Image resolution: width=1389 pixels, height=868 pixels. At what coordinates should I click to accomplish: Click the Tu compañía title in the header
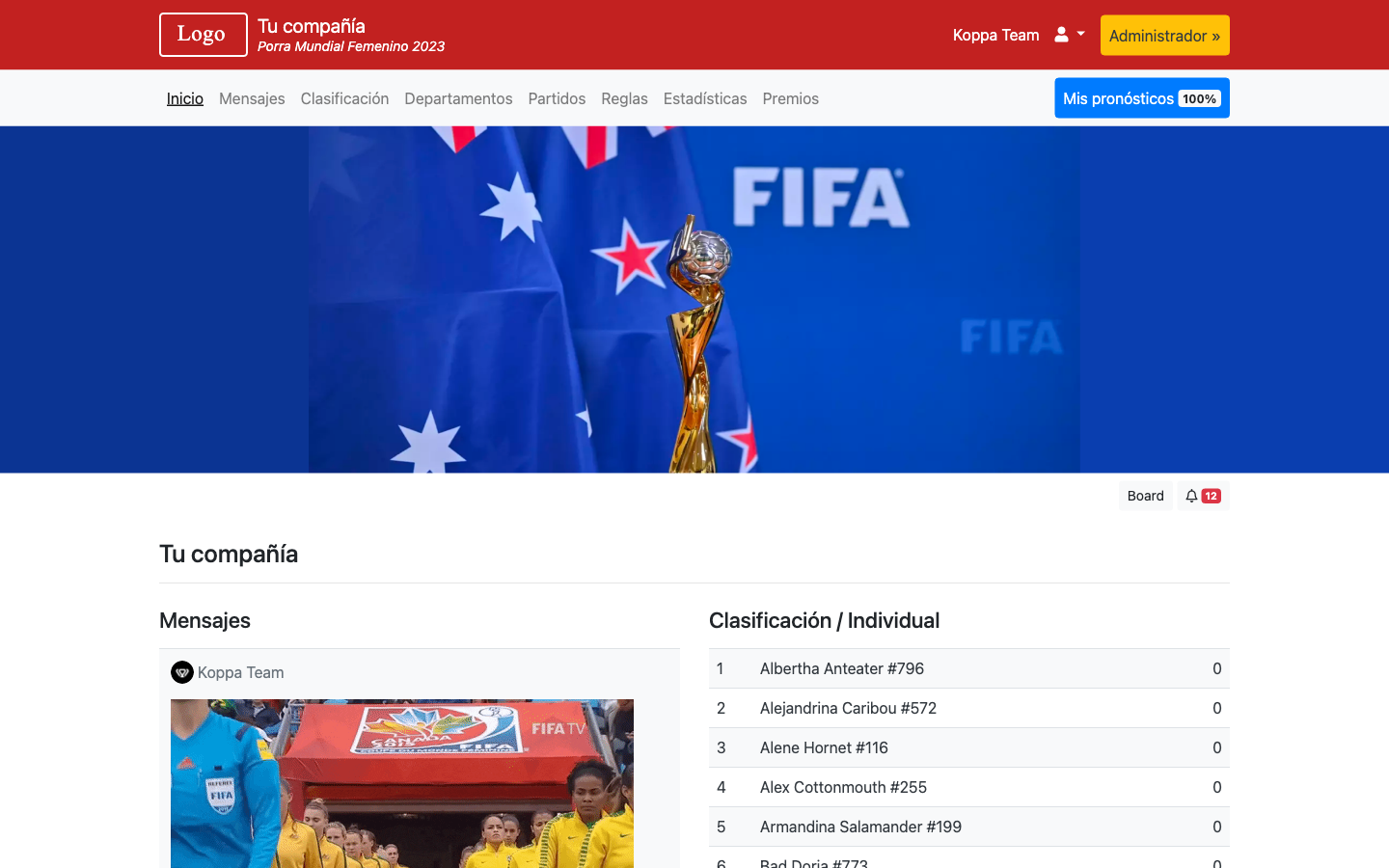tap(312, 26)
